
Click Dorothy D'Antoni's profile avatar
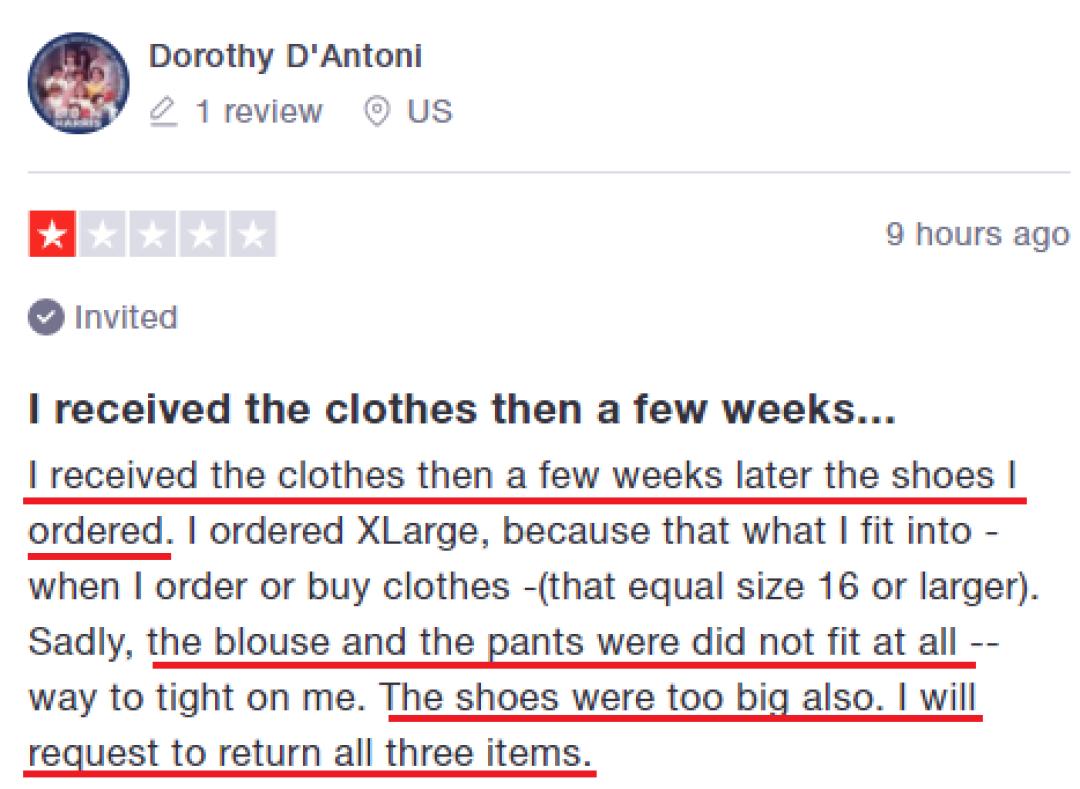[x=78, y=83]
